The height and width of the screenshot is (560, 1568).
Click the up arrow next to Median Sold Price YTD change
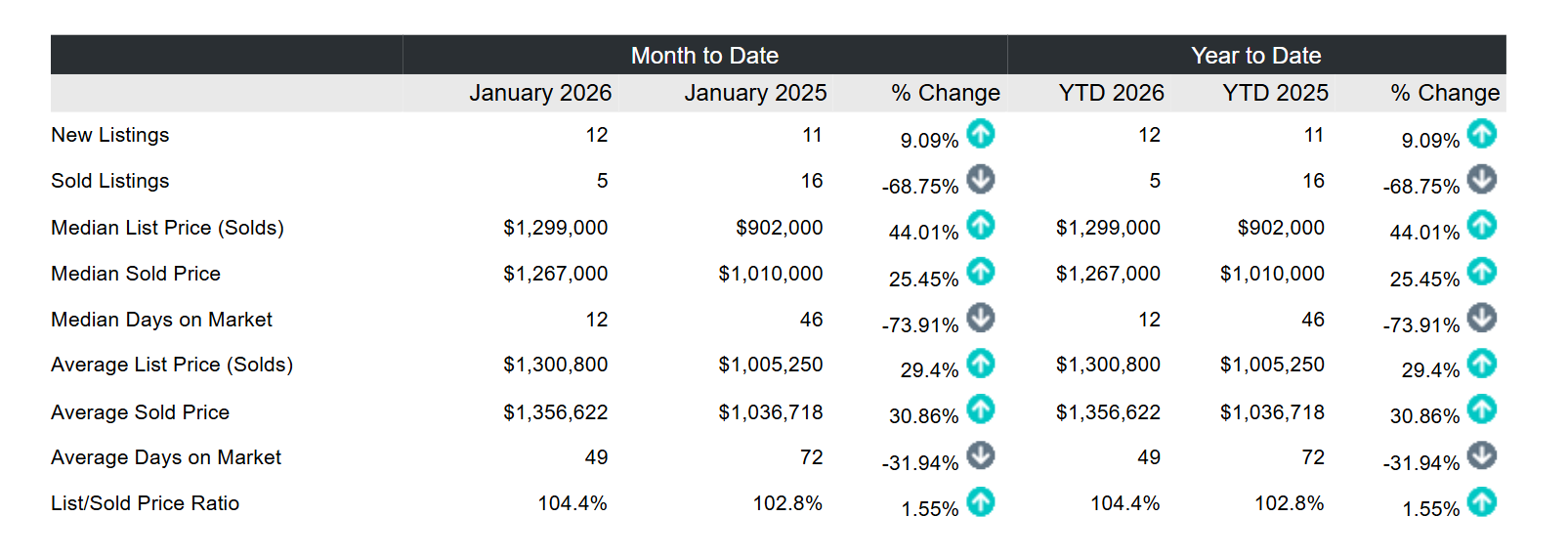(x=1481, y=271)
